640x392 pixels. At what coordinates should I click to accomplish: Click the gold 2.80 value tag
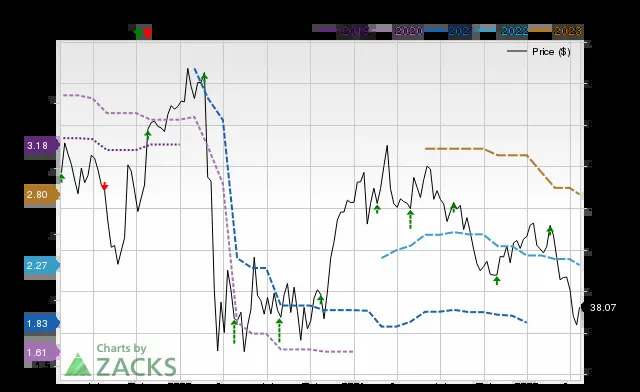[42, 194]
